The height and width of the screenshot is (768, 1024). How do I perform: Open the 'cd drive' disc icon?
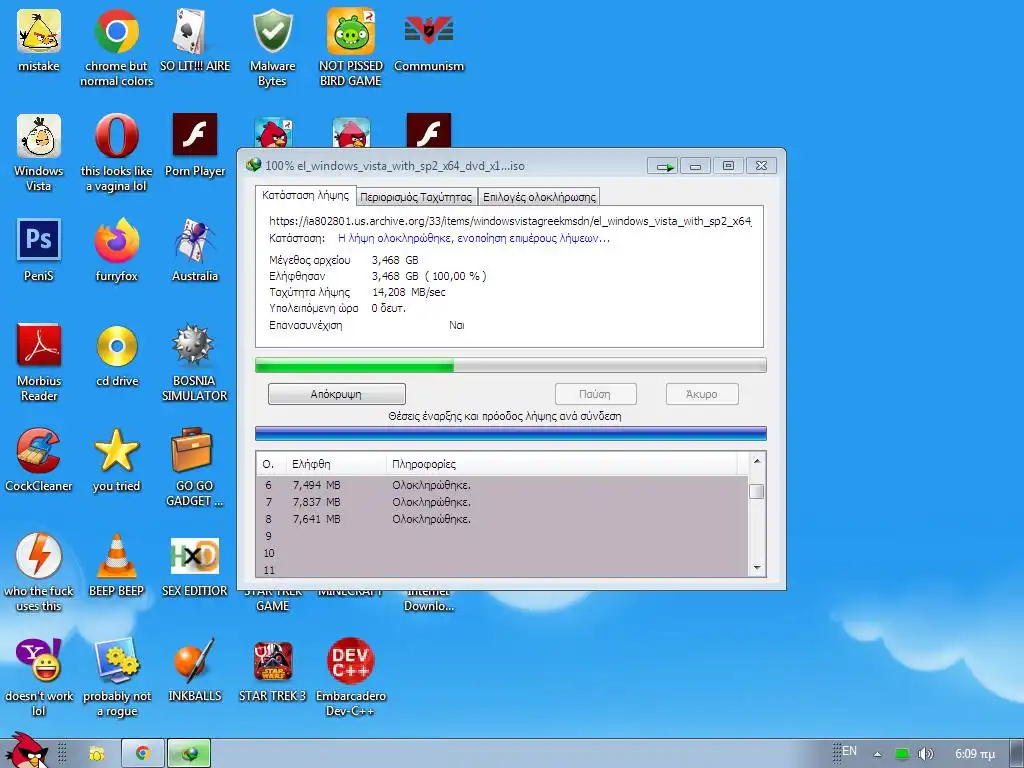coord(116,355)
